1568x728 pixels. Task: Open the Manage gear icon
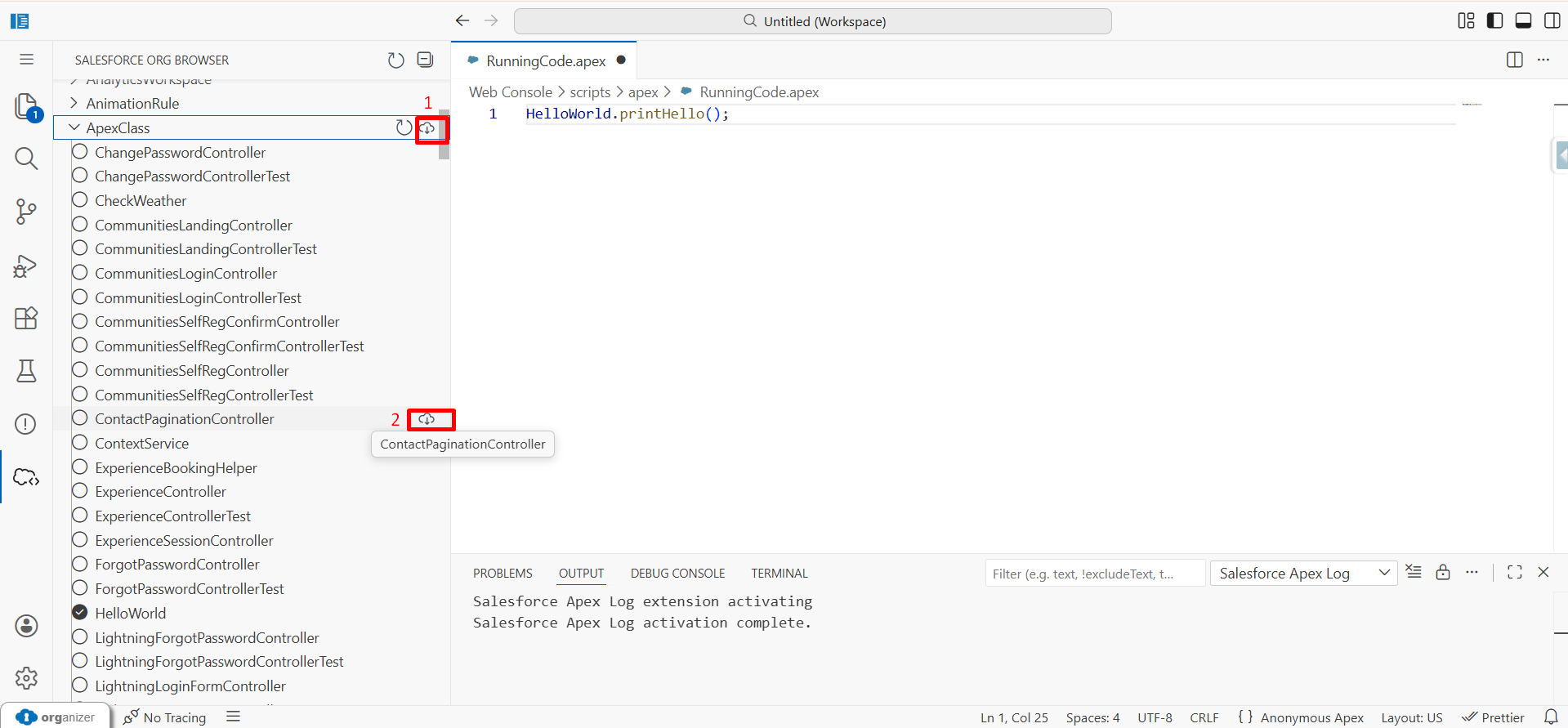pyautogui.click(x=26, y=678)
